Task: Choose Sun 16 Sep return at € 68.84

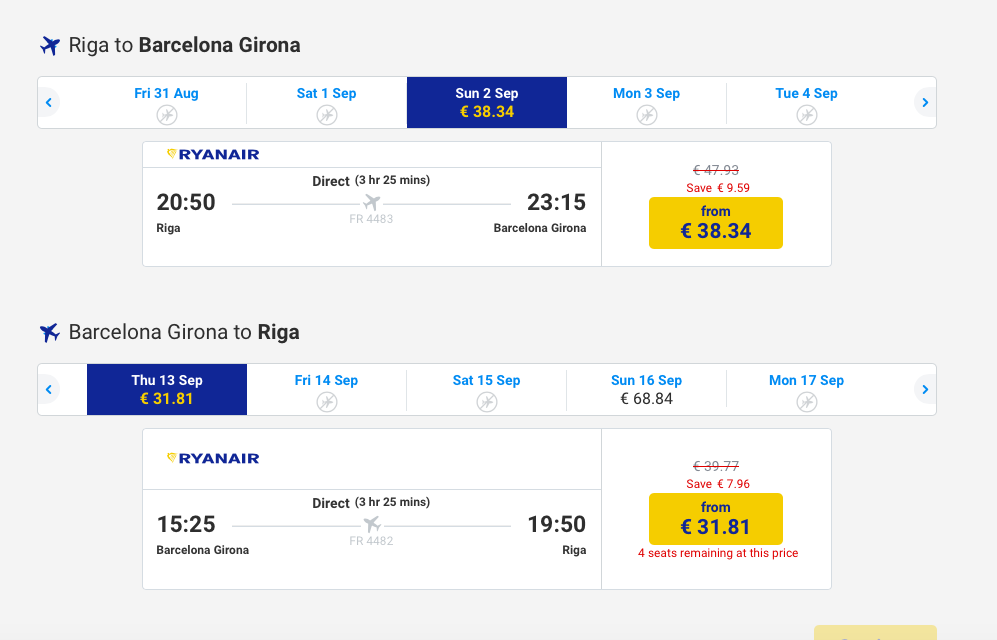Action: click(646, 389)
